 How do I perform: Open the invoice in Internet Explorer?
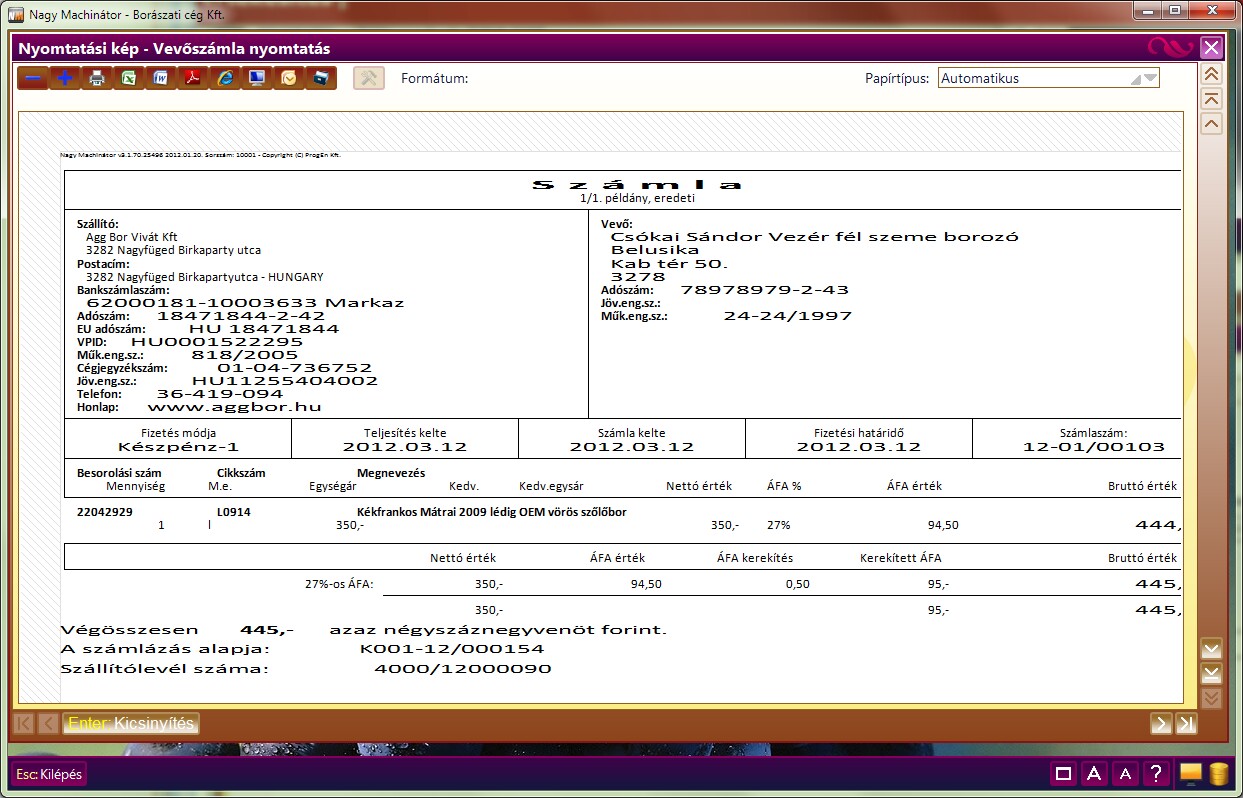tap(225, 78)
